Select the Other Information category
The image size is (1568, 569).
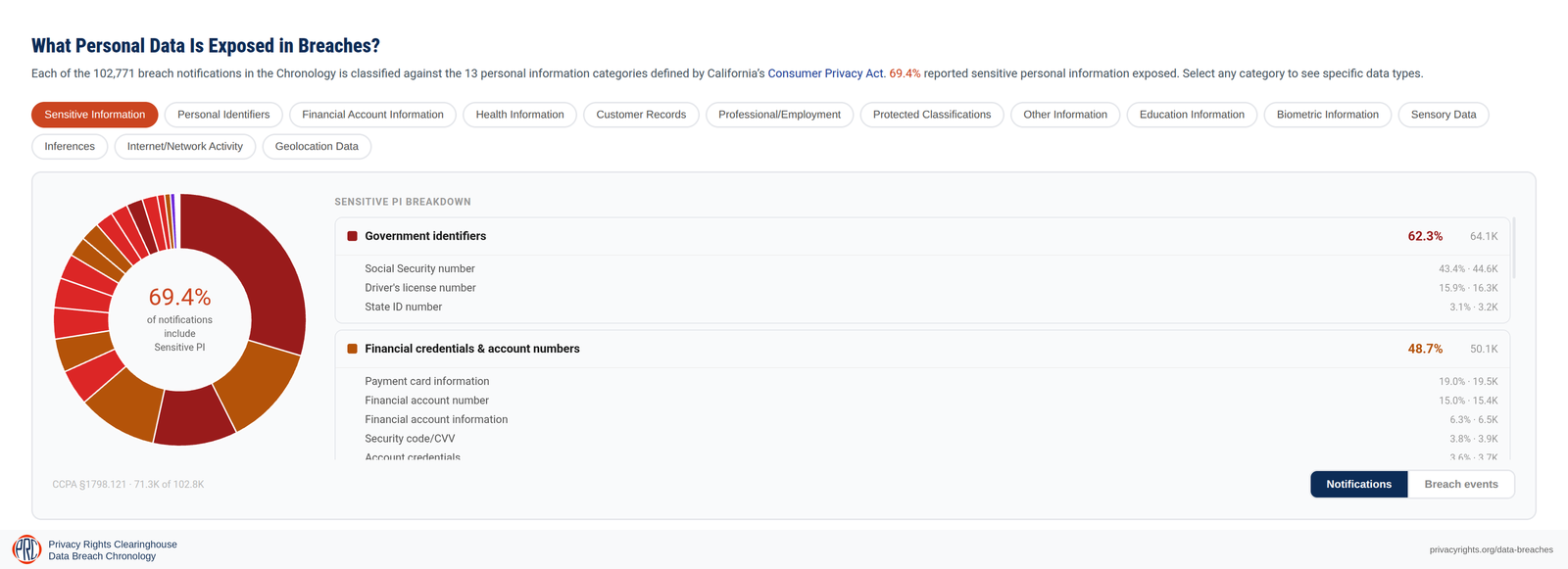point(1065,115)
